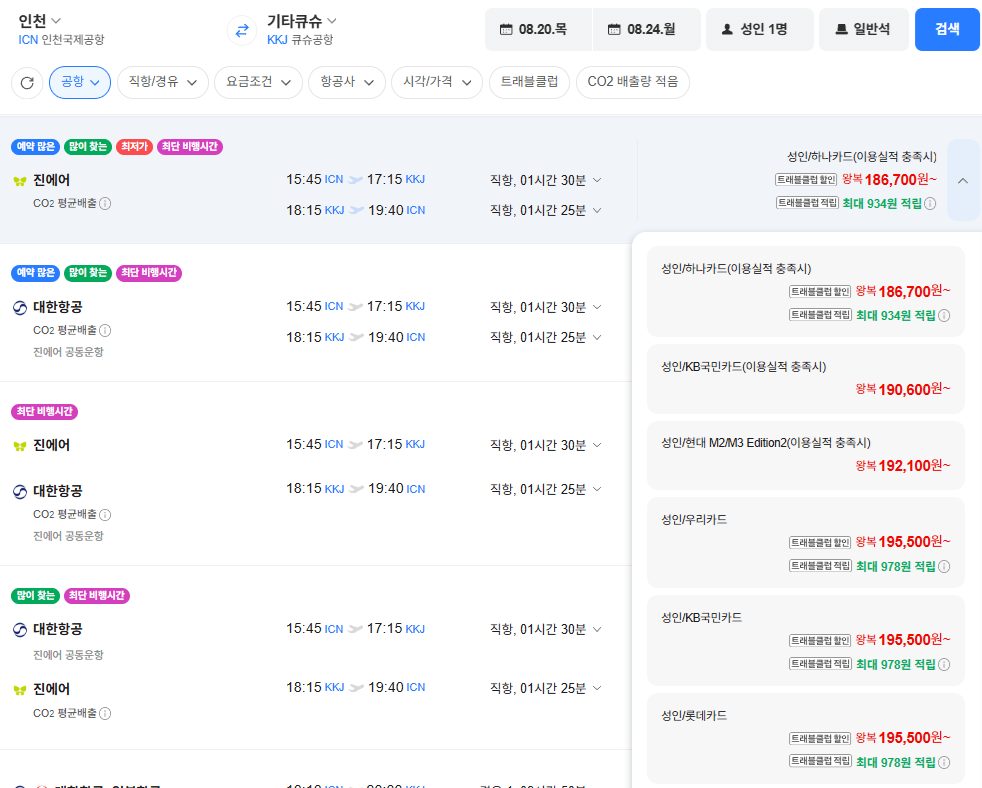Open the 요금조건 filter dropdown

[259, 82]
